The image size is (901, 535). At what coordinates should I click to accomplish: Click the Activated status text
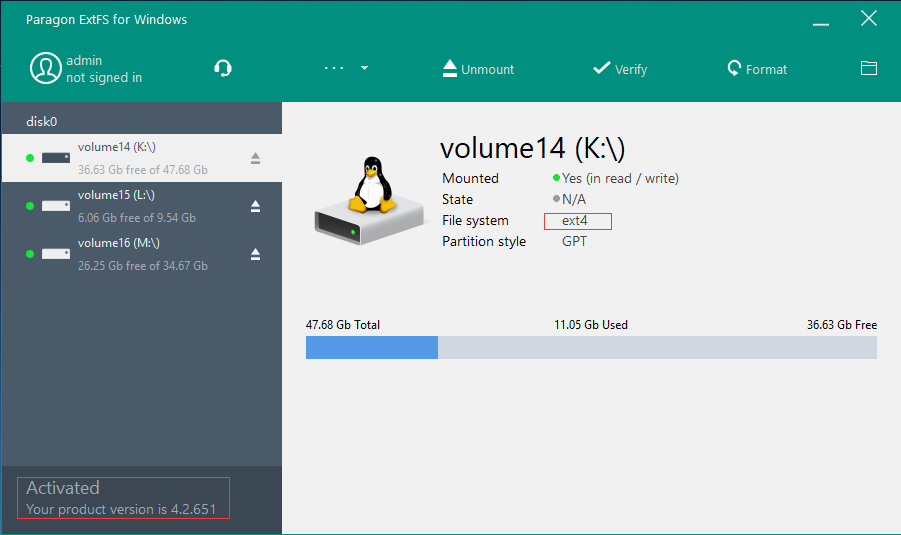[63, 488]
